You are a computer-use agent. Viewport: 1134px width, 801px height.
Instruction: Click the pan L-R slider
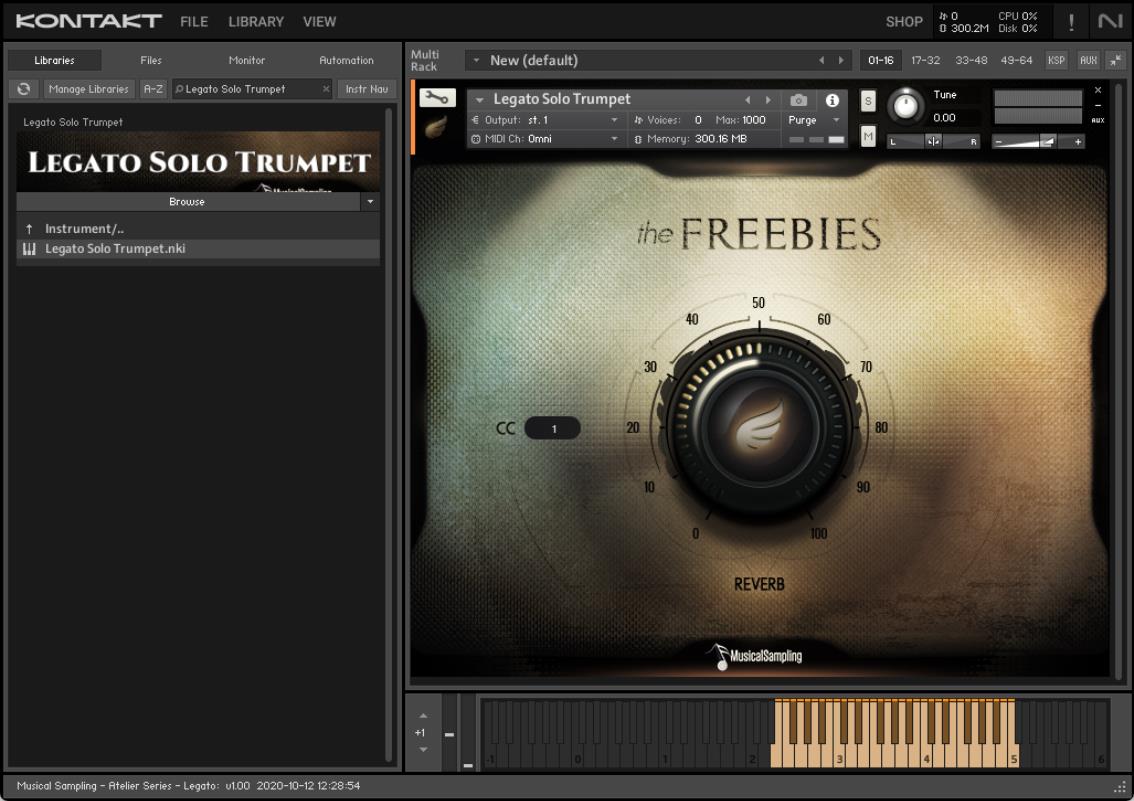tap(934, 142)
